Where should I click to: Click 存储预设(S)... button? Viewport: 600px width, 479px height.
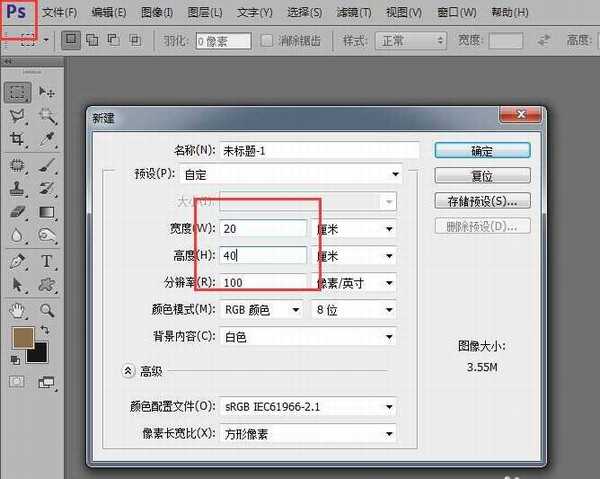click(x=483, y=201)
